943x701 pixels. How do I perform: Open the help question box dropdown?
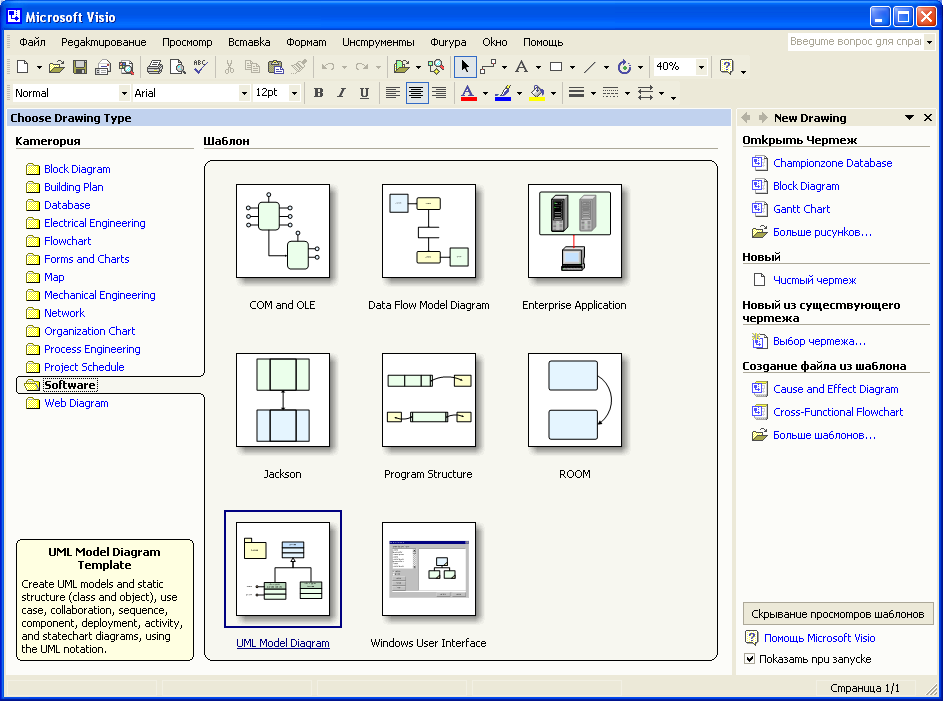coord(929,41)
